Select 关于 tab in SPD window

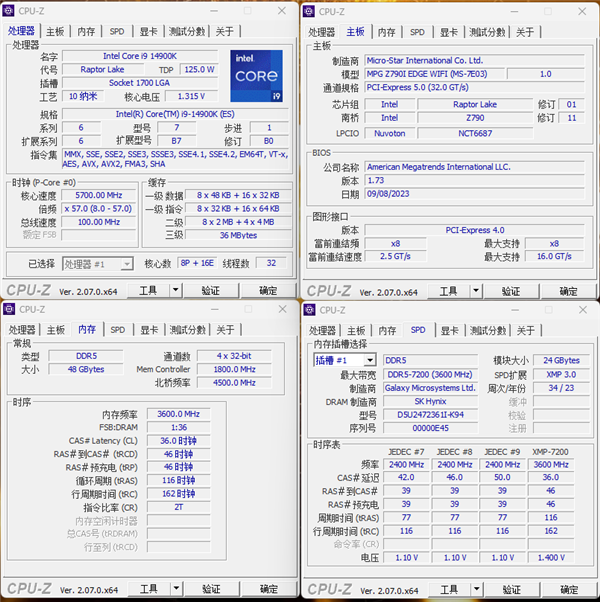526,330
